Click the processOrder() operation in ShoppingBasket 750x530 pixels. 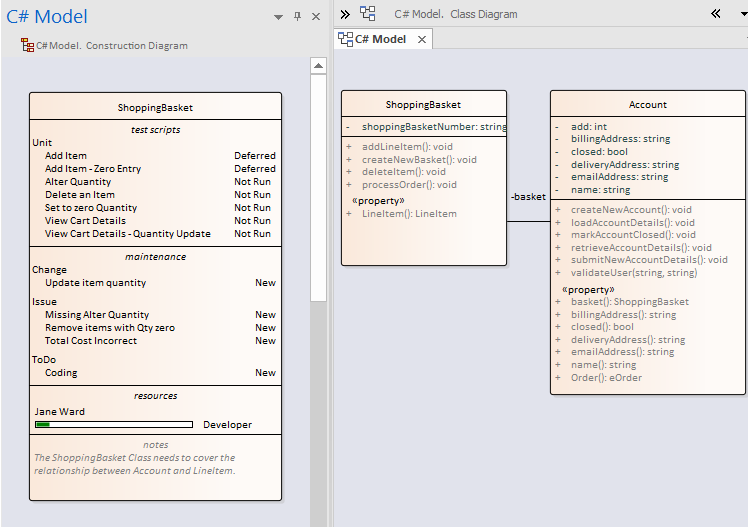click(x=408, y=184)
